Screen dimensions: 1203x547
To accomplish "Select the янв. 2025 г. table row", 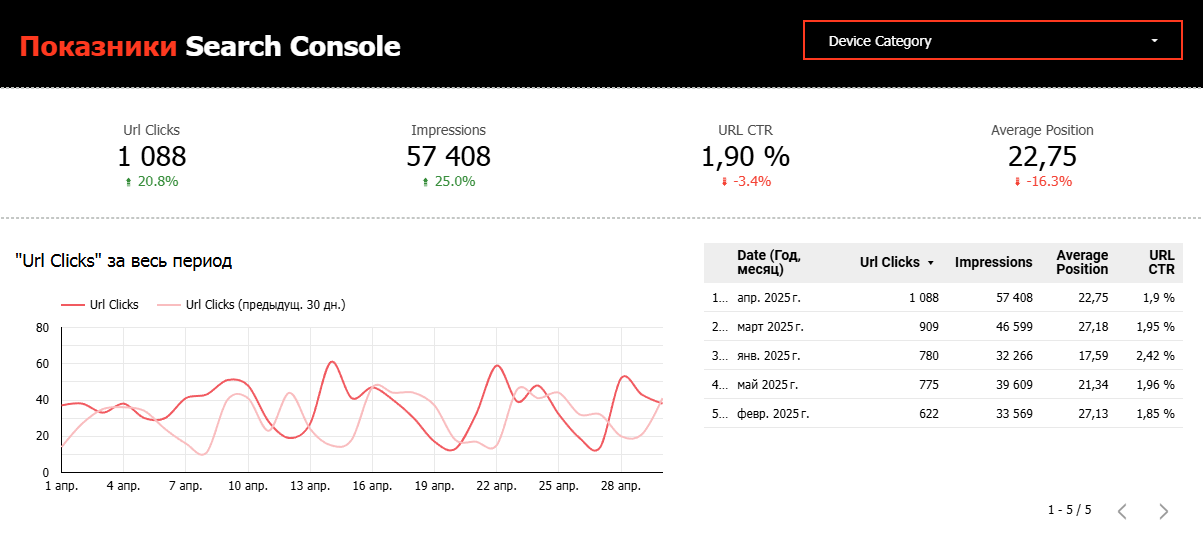I will pyautogui.click(x=943, y=356).
